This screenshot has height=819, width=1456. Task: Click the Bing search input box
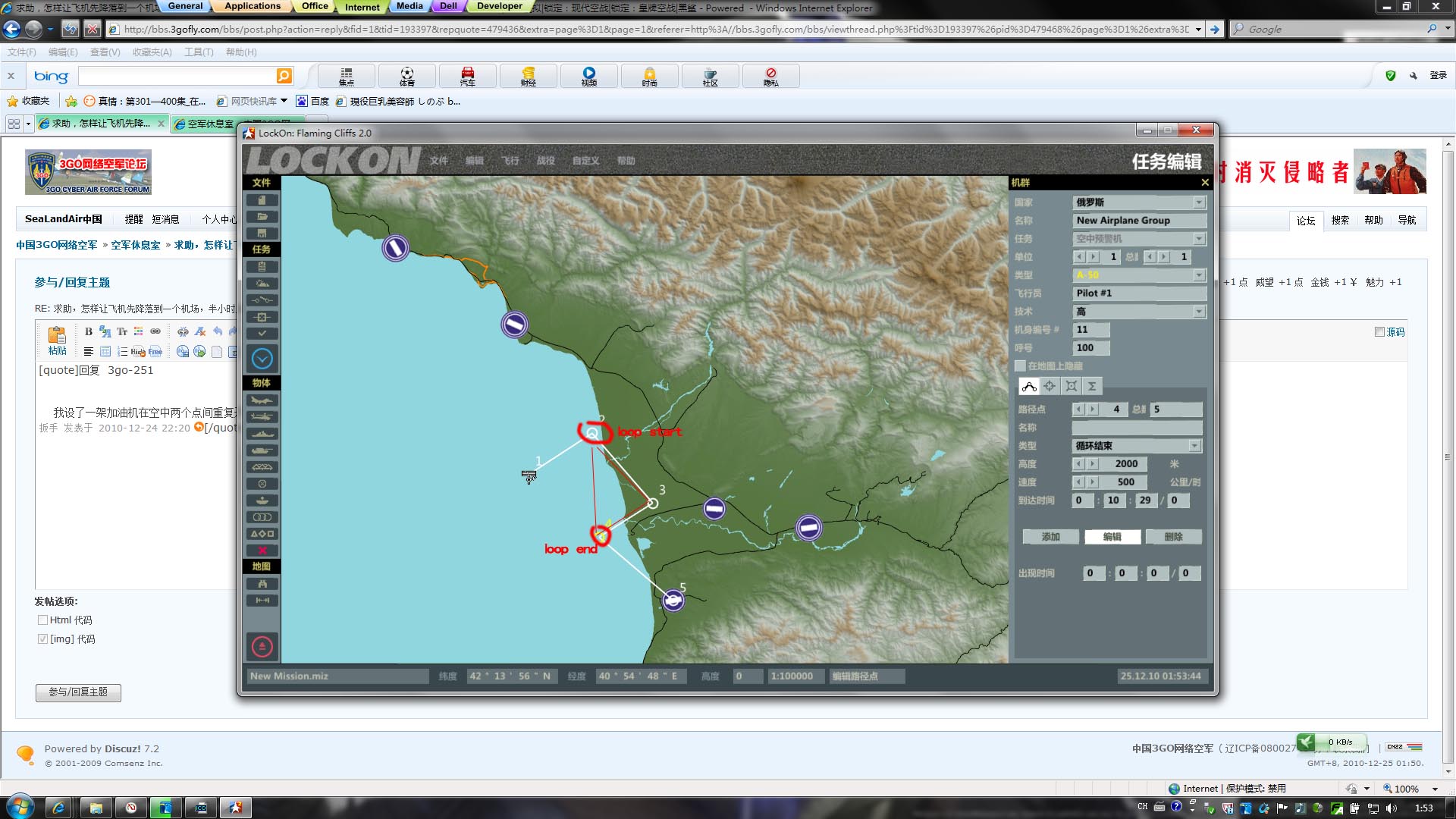[x=177, y=76]
